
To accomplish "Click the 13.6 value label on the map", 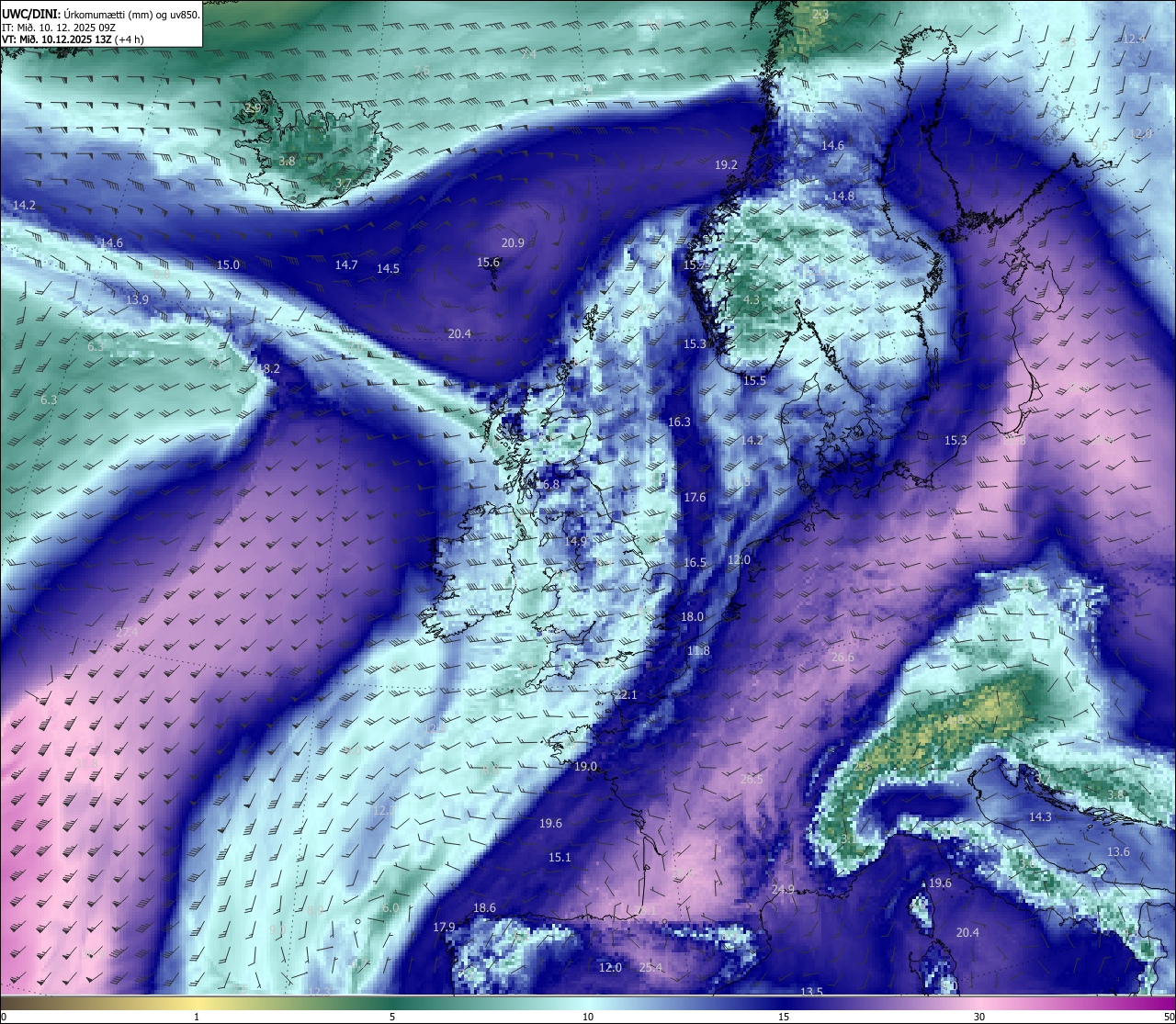I will click(1118, 852).
